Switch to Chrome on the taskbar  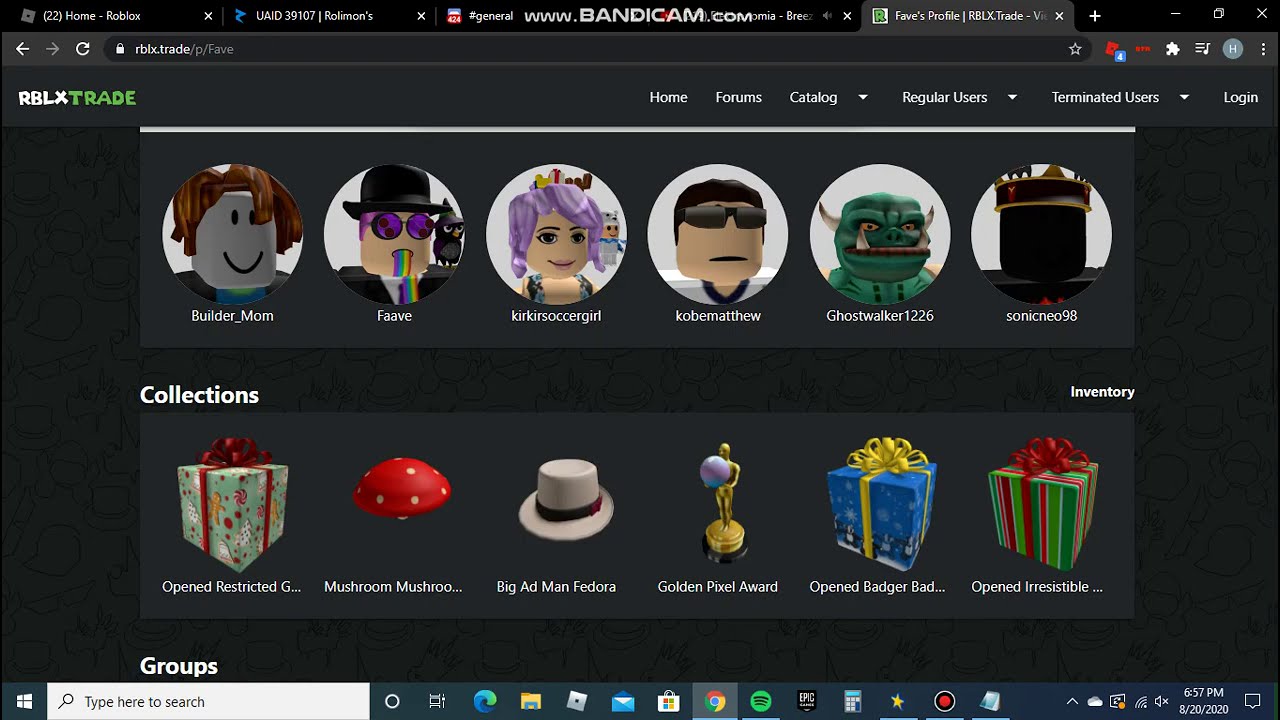pos(714,701)
